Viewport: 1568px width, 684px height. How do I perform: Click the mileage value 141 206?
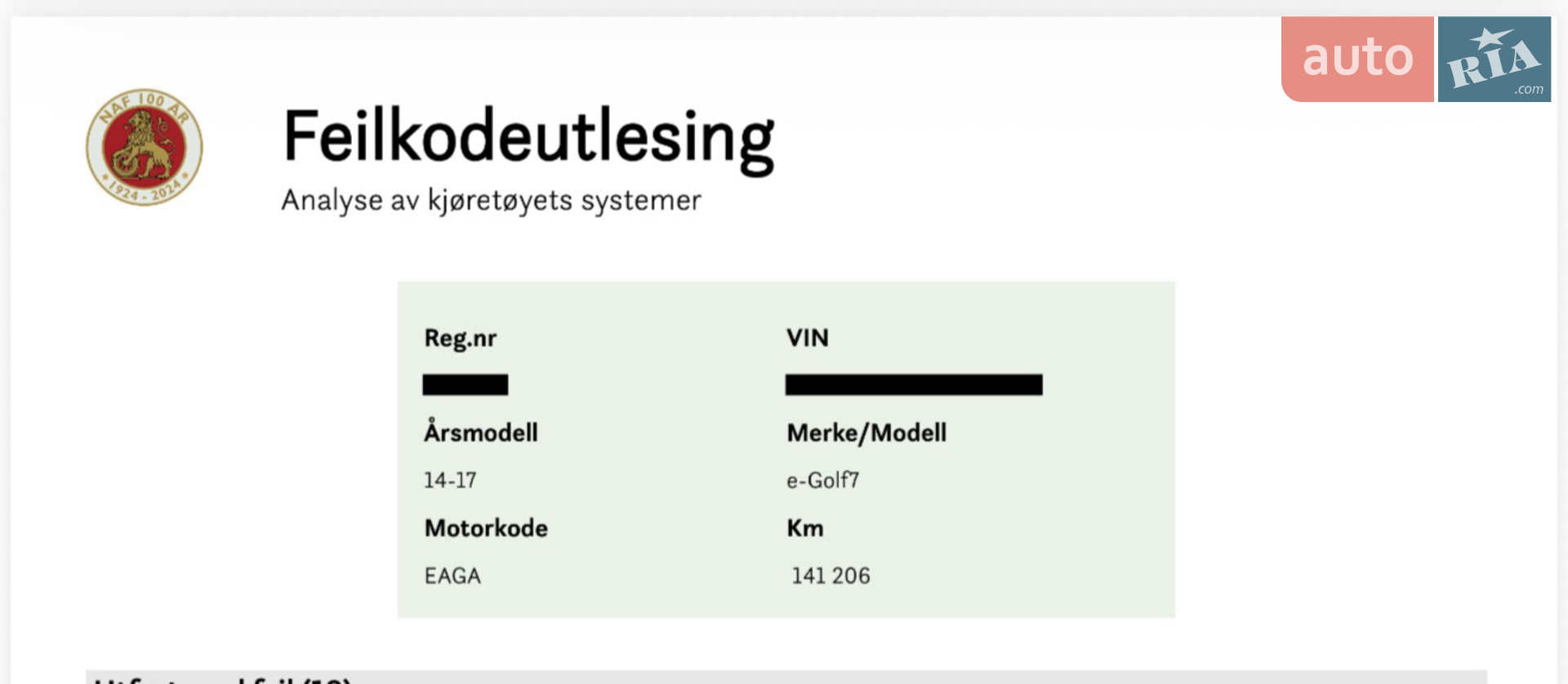(x=831, y=576)
